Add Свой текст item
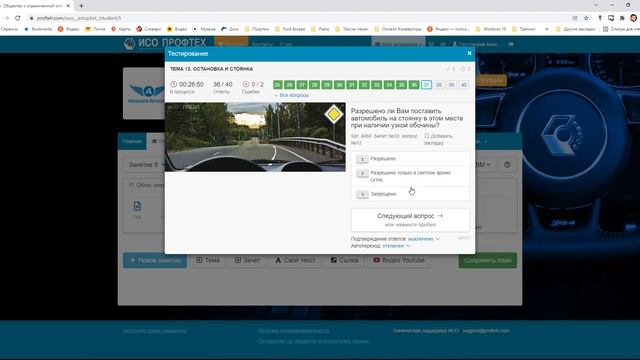This screenshot has width=640, height=360. (295, 260)
